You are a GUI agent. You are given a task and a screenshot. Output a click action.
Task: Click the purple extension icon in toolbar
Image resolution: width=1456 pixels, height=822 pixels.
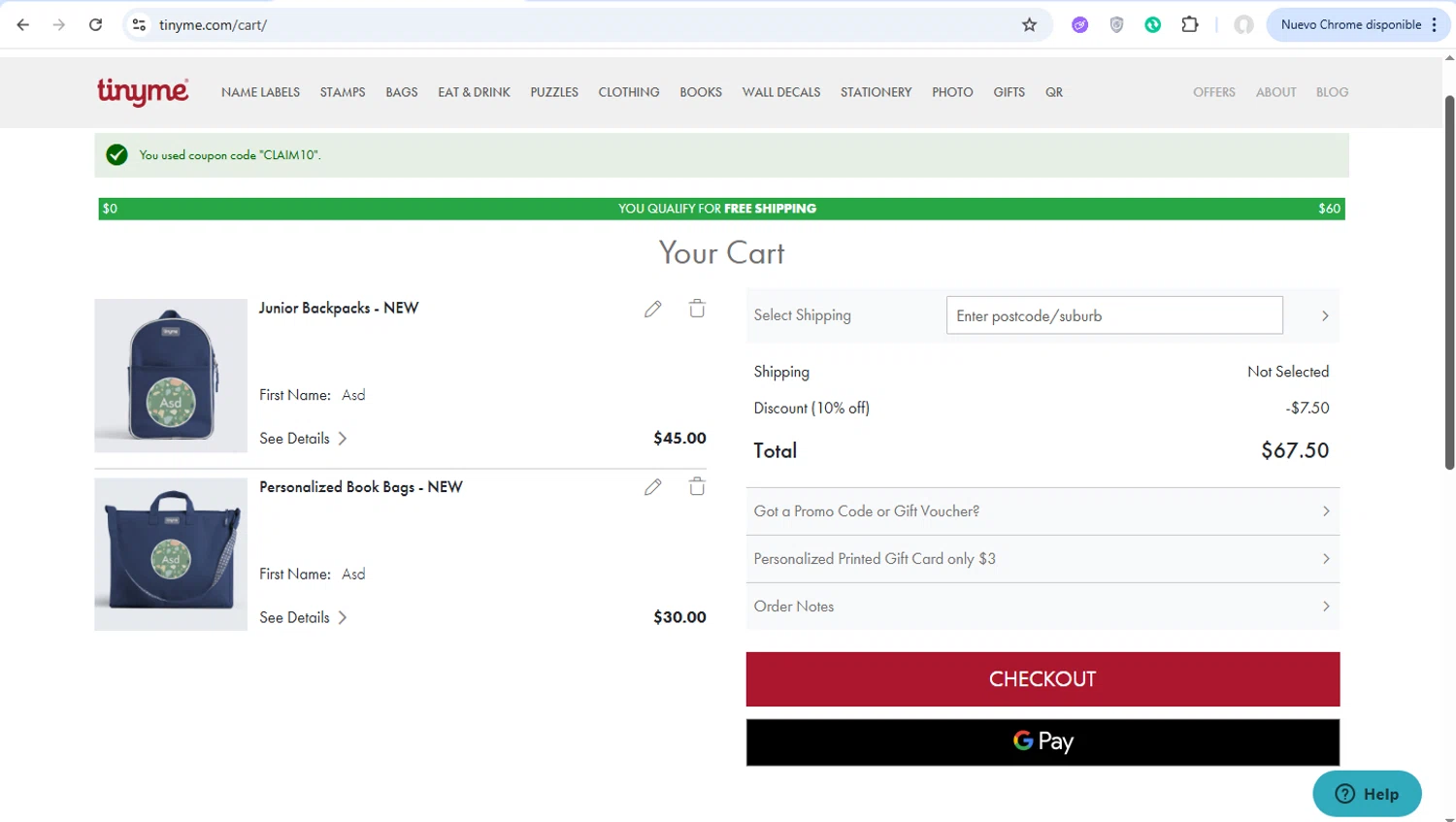pos(1080,25)
